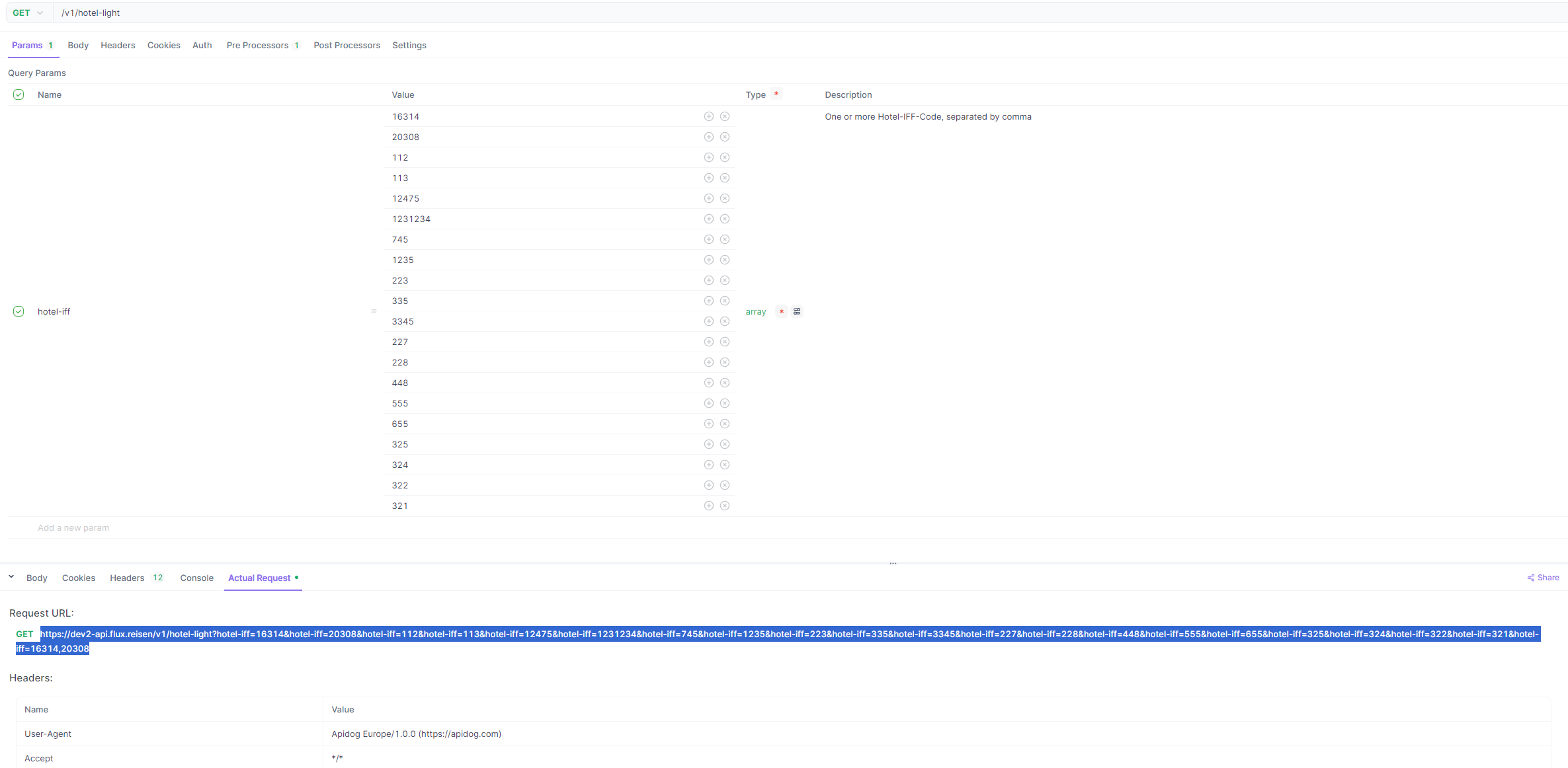The height and width of the screenshot is (768, 1568).
Task: Change the array type selector
Action: pyautogui.click(x=755, y=312)
